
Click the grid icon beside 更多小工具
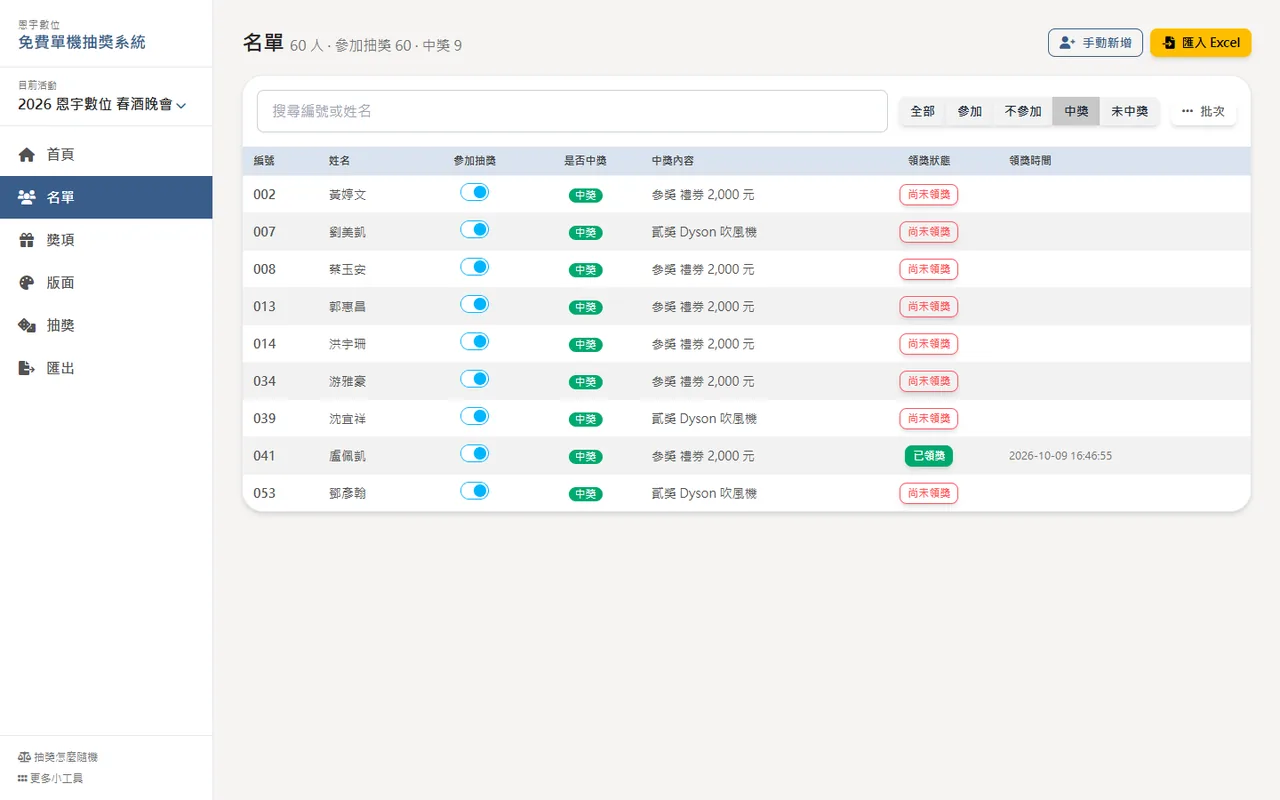[23, 778]
